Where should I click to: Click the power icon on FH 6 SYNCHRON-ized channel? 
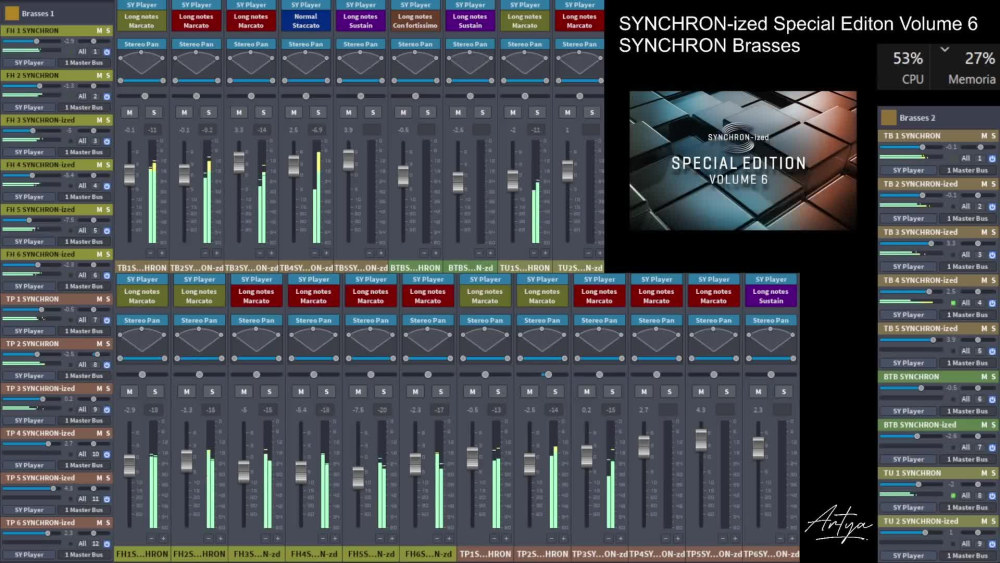(107, 275)
